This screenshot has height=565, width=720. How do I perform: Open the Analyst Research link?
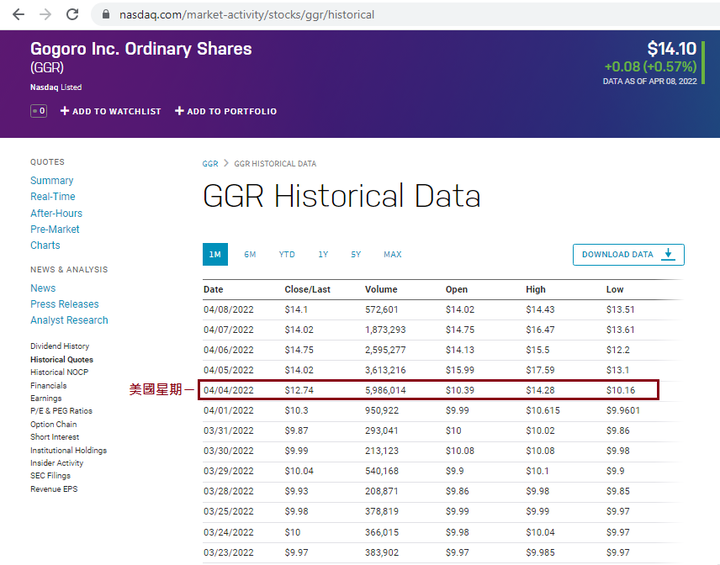[69, 320]
